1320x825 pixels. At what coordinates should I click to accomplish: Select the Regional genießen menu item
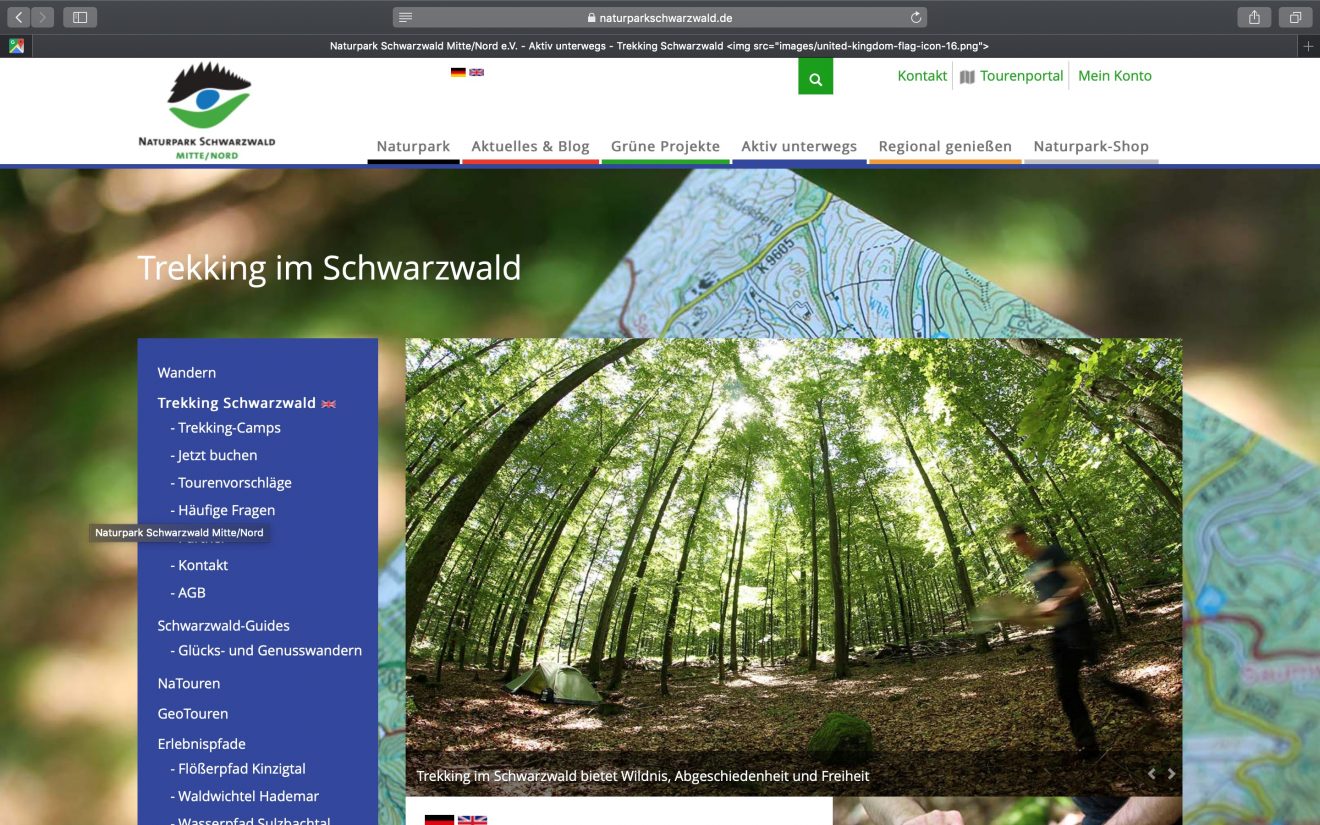[945, 146]
